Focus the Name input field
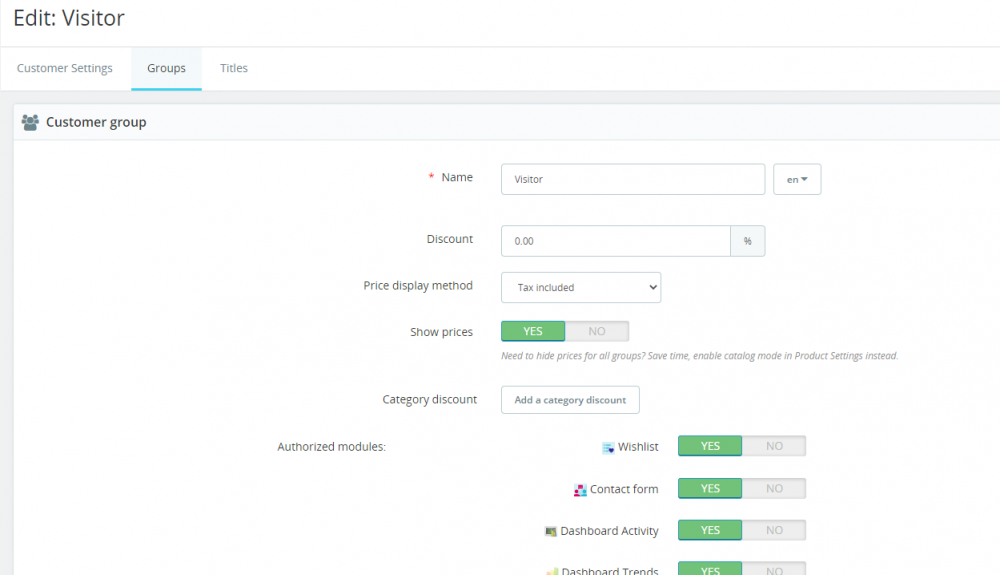The image size is (1000, 575). tap(633, 179)
